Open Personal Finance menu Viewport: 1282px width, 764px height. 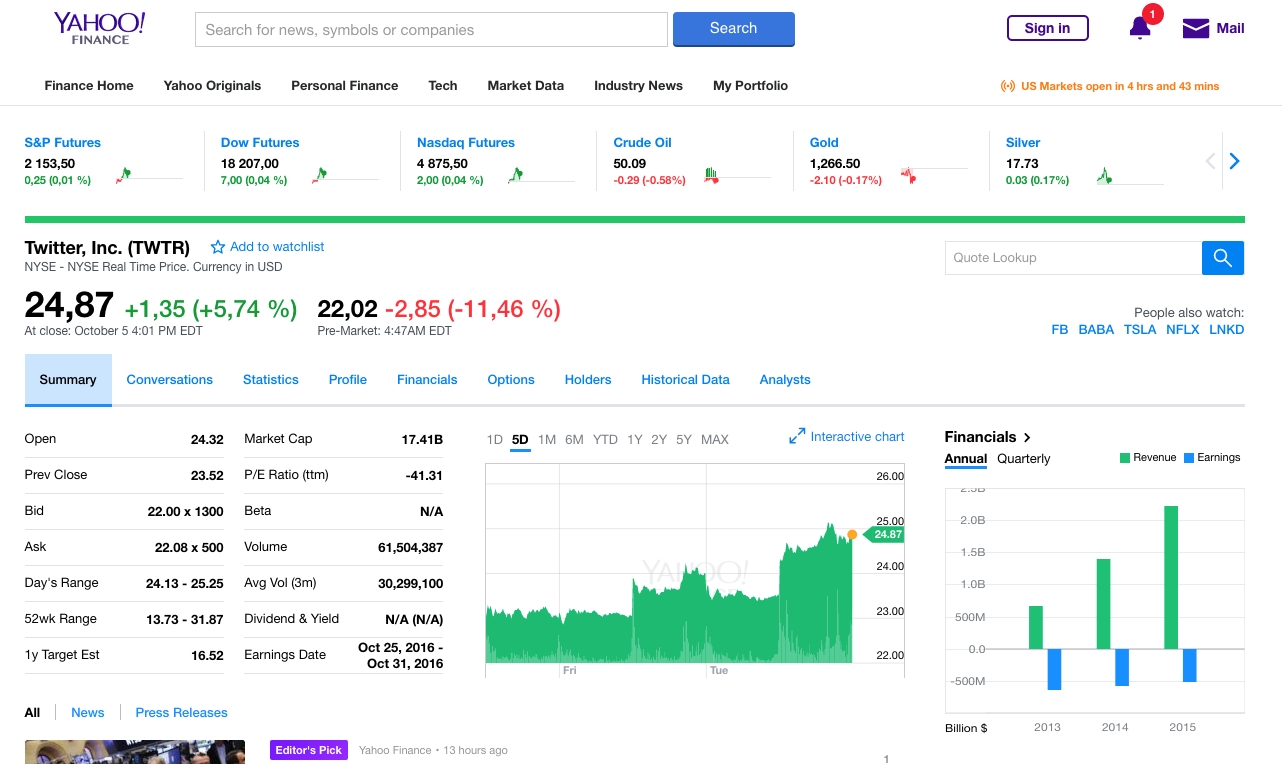(345, 86)
